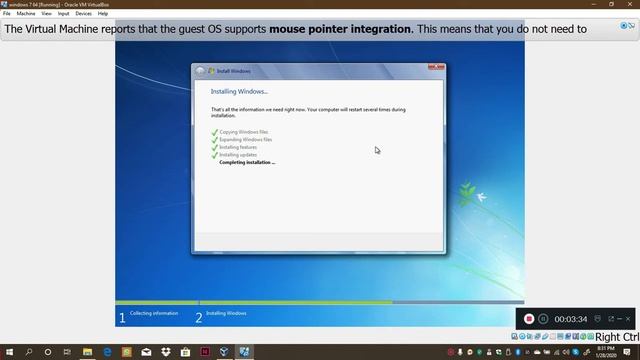This screenshot has height=360, width=640.
Task: Pause the screen recording
Action: (x=543, y=319)
